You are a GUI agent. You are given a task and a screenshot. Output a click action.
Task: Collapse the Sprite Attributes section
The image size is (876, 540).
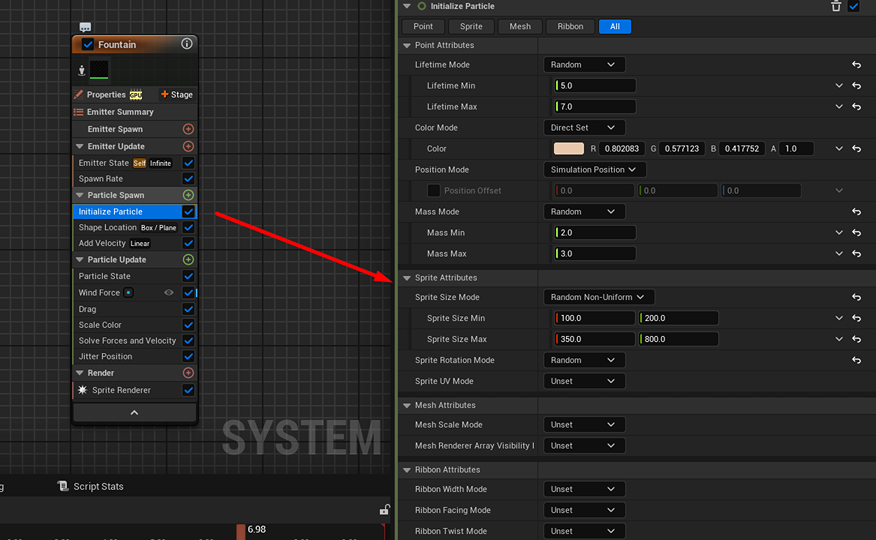[x=407, y=278]
